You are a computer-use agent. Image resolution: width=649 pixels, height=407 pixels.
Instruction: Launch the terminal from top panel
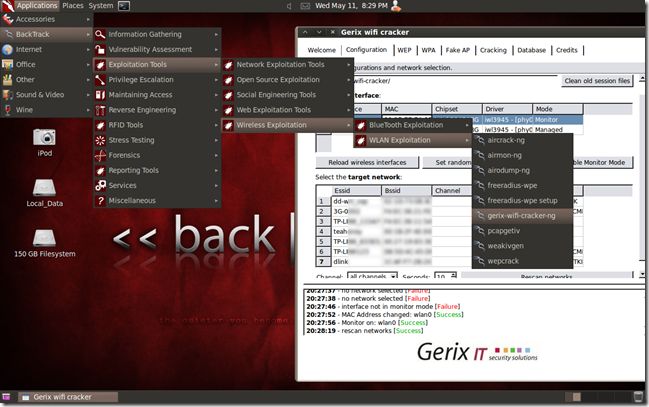[123, 6]
